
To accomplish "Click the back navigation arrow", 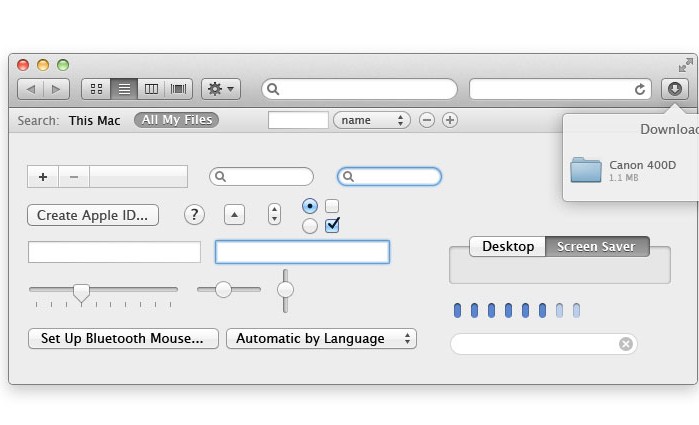I will coord(30,89).
